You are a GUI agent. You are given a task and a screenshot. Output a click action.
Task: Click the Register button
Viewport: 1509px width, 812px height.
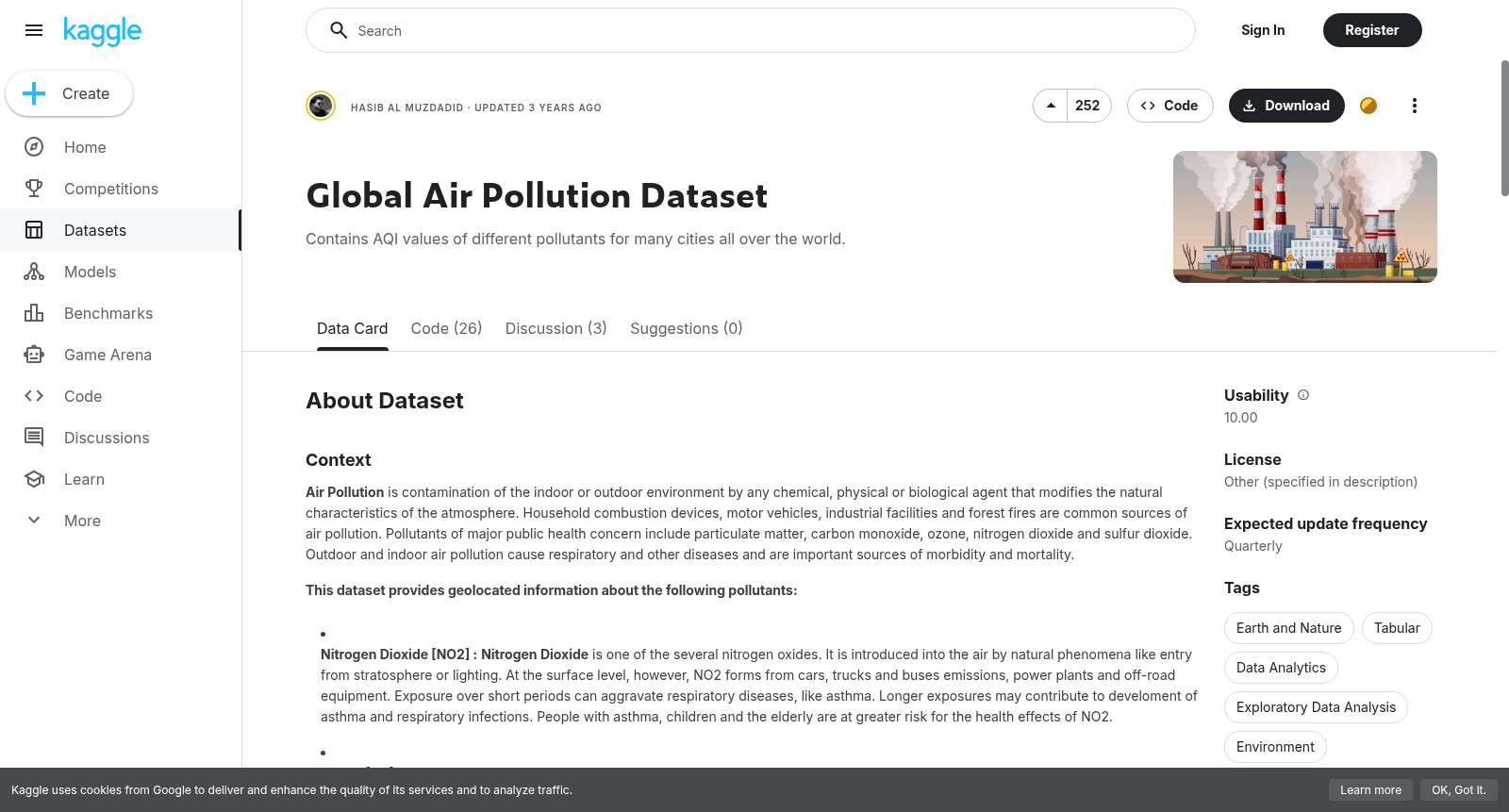pyautogui.click(x=1372, y=30)
